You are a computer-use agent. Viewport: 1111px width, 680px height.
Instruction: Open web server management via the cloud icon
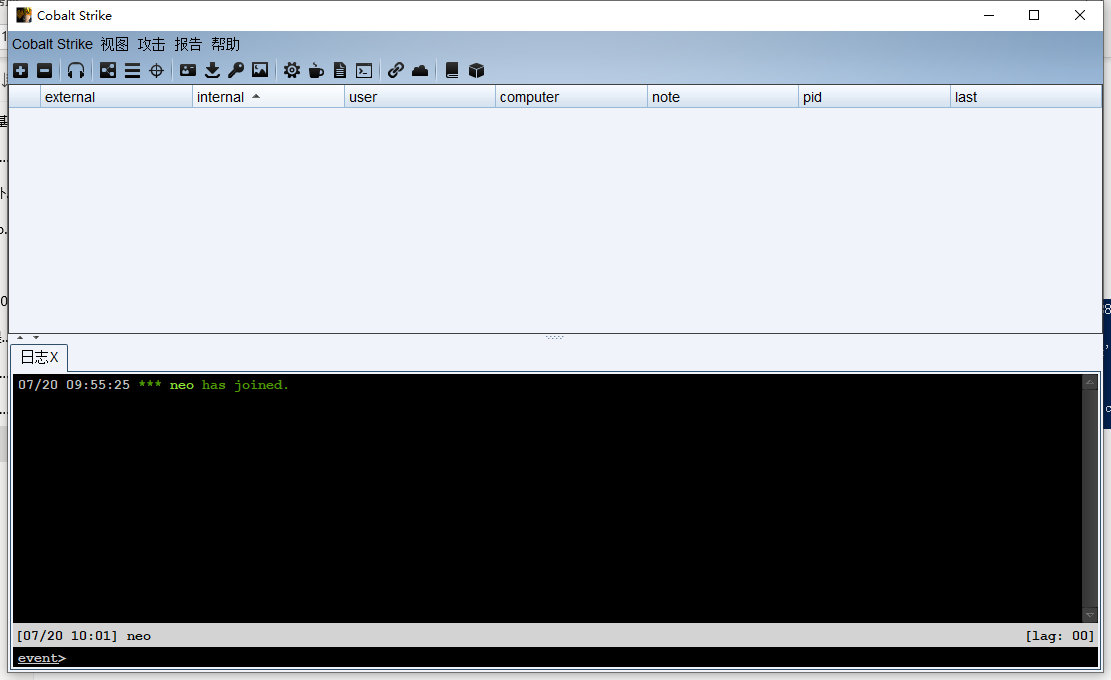point(419,70)
